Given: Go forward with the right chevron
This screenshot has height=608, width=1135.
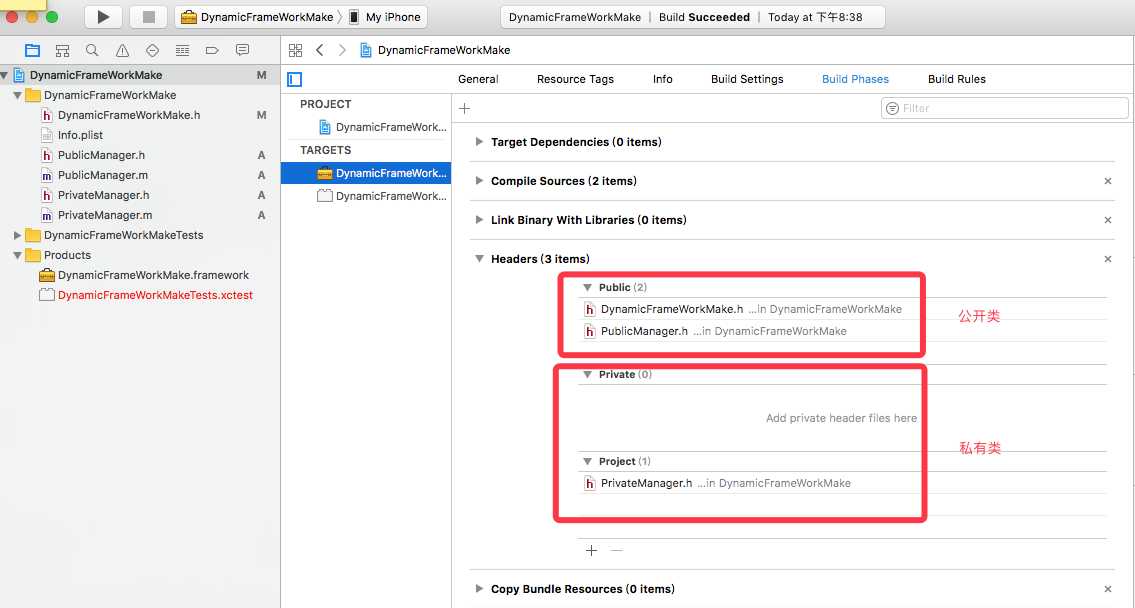Looking at the screenshot, I should 342,50.
